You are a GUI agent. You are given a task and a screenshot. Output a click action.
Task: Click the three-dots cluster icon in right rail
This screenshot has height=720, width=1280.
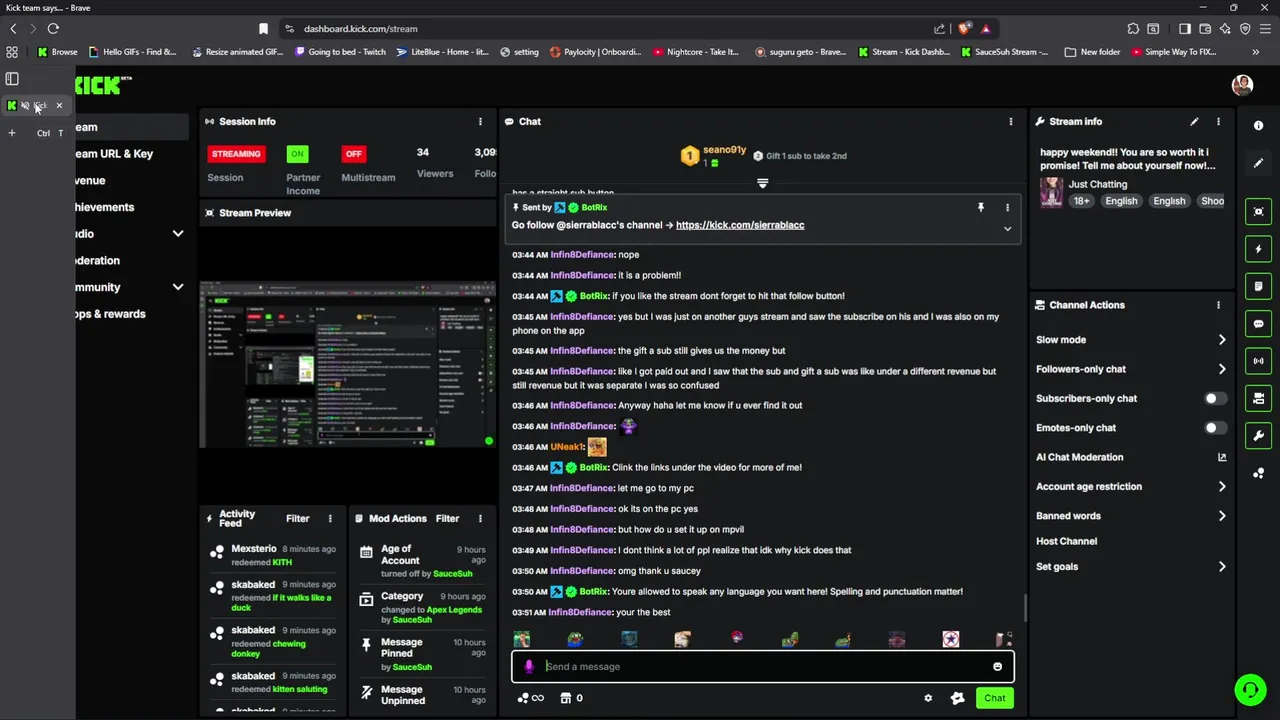[1258, 473]
